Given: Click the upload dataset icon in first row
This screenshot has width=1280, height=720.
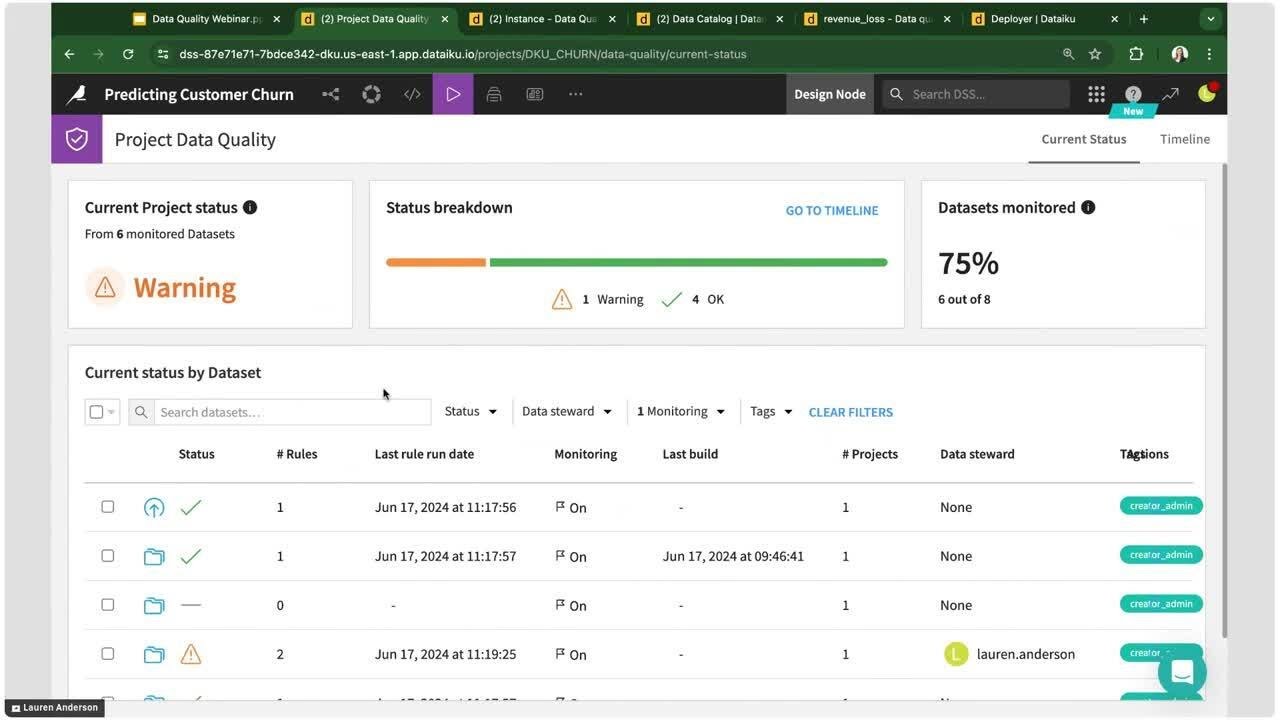Looking at the screenshot, I should point(154,507).
